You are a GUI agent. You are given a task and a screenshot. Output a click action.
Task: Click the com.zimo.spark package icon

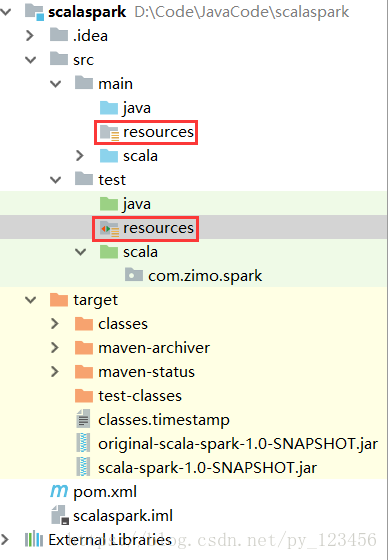point(134,275)
